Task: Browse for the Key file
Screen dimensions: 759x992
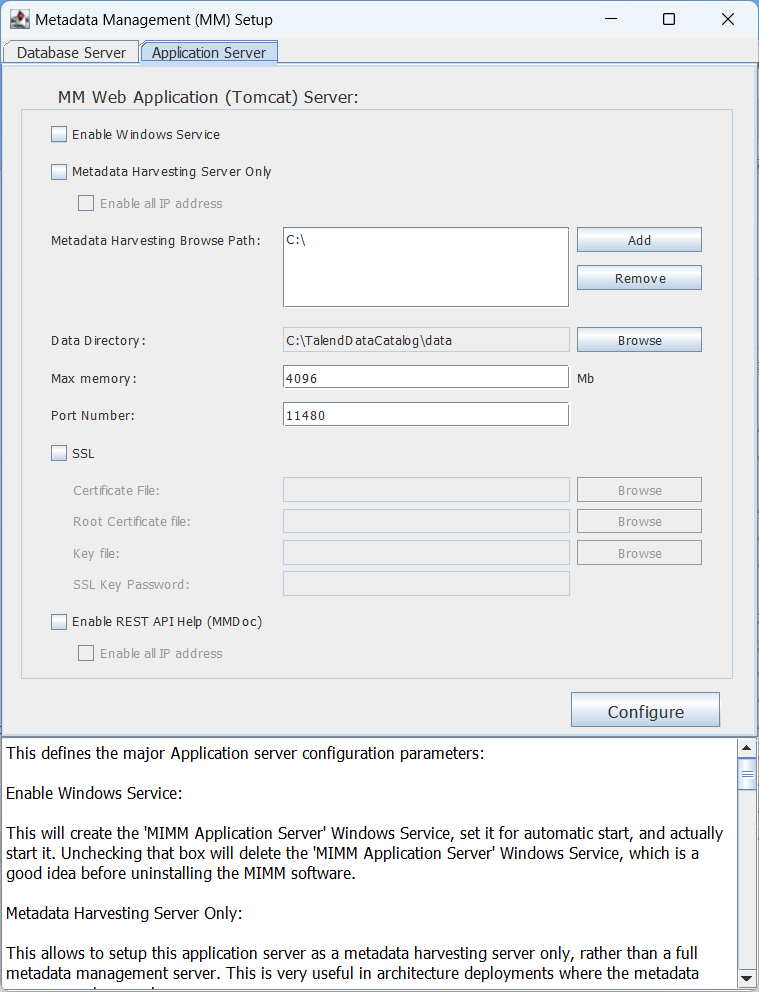Action: [639, 552]
